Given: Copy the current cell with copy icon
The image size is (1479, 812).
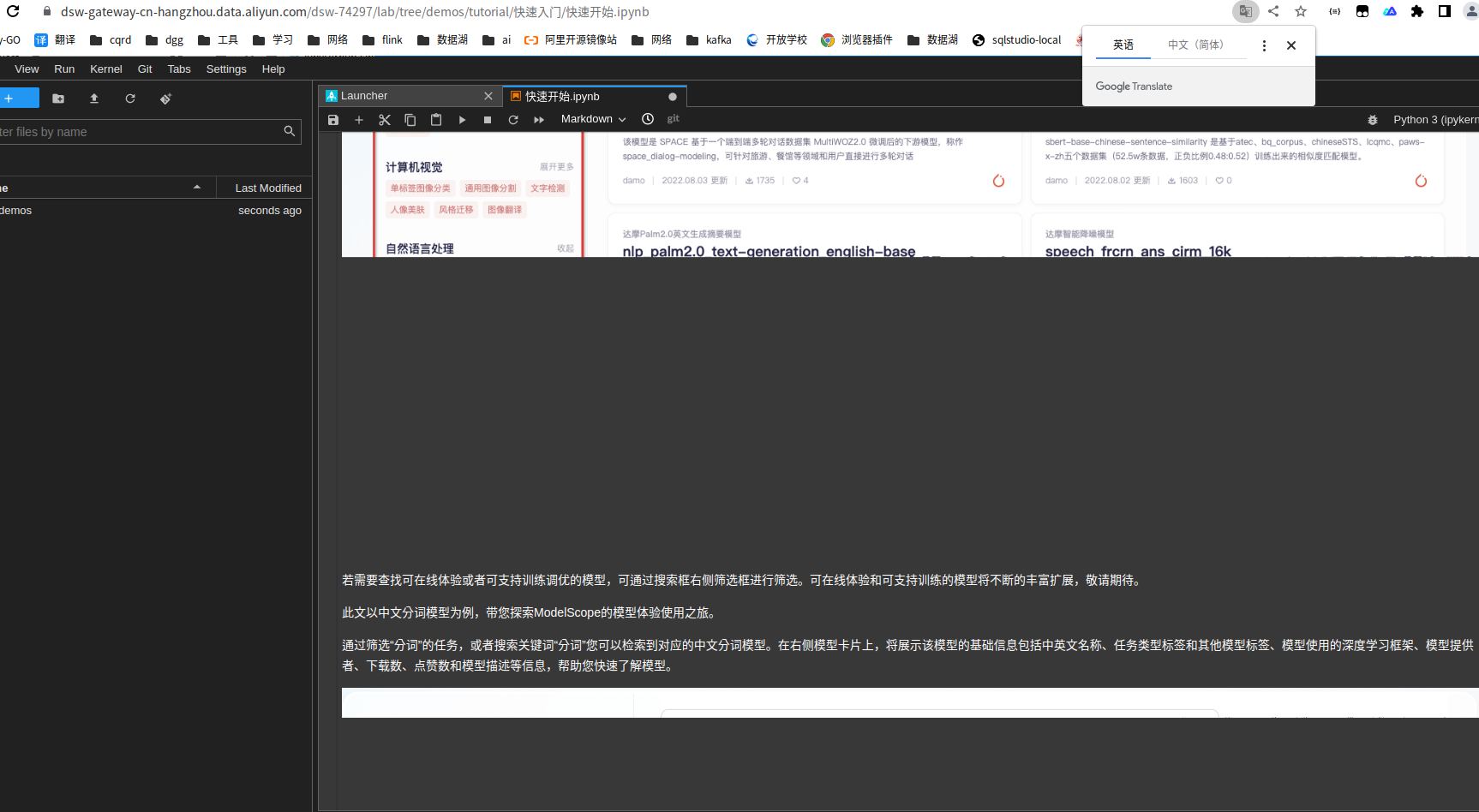Looking at the screenshot, I should 410,119.
